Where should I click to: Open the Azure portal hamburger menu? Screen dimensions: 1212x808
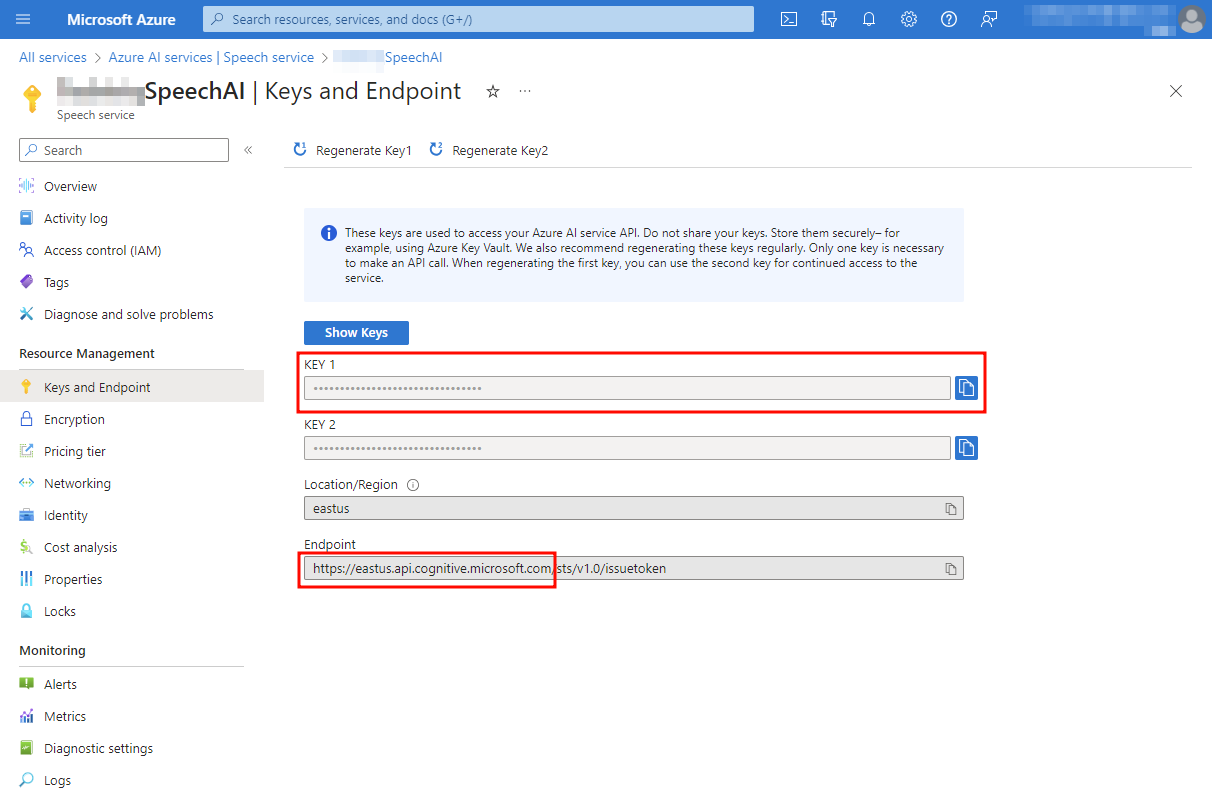[24, 19]
